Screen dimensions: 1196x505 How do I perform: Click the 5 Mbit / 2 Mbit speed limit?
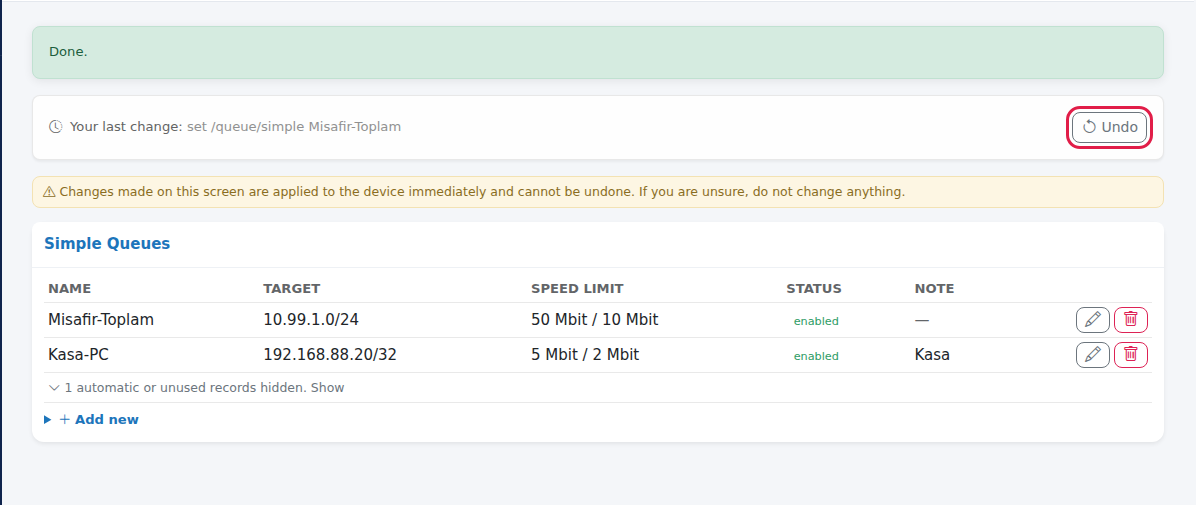click(585, 355)
